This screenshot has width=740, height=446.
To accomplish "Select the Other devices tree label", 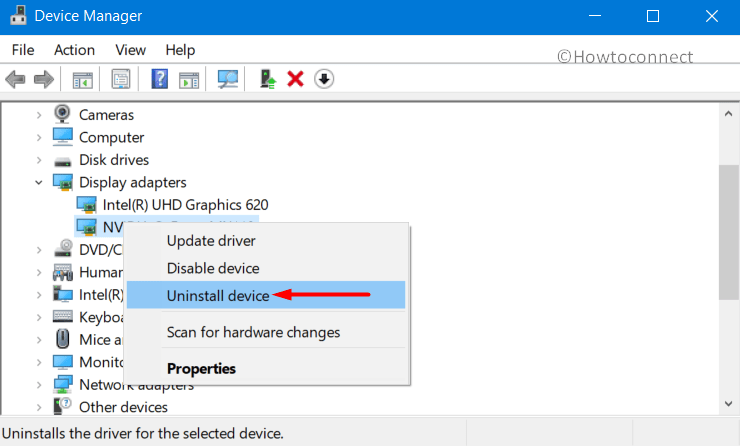I will pyautogui.click(x=123, y=407).
